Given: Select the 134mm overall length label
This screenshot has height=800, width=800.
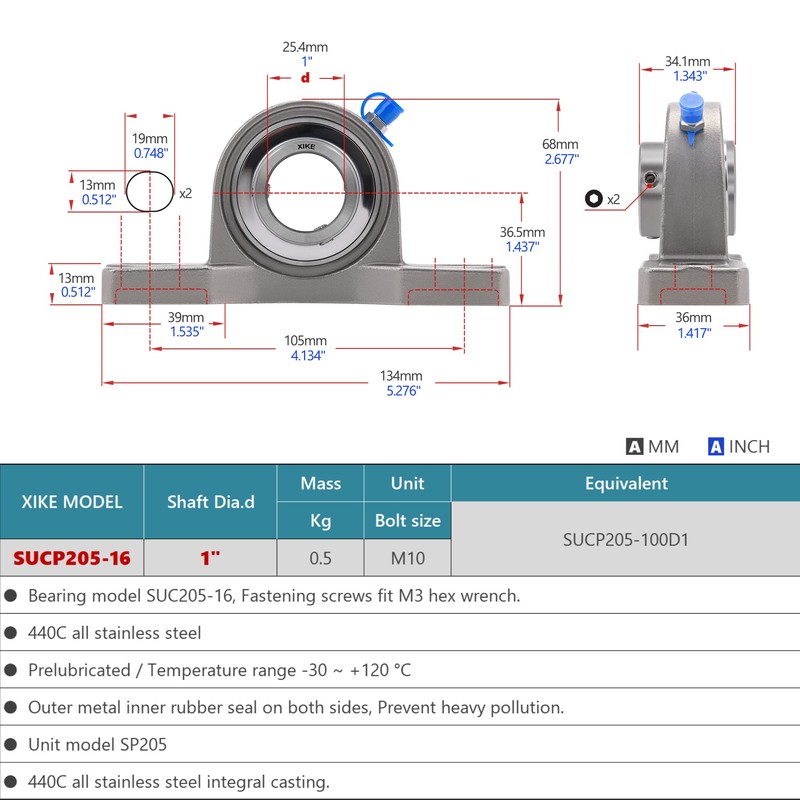Looking at the screenshot, I should click(401, 376).
